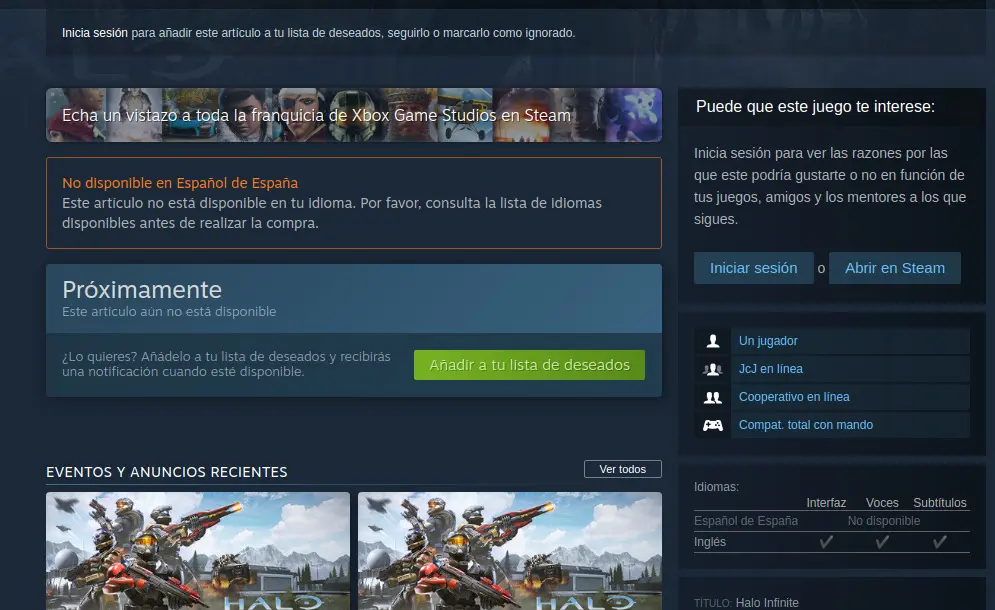Click 'Añadir a tu lista de deseados' button
This screenshot has width=995, height=610.
pos(529,365)
